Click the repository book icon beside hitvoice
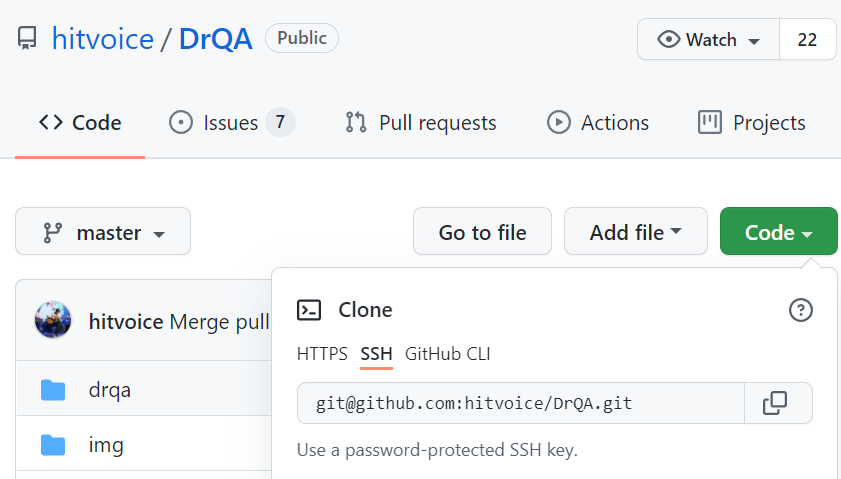The image size is (841, 479). coord(27,39)
